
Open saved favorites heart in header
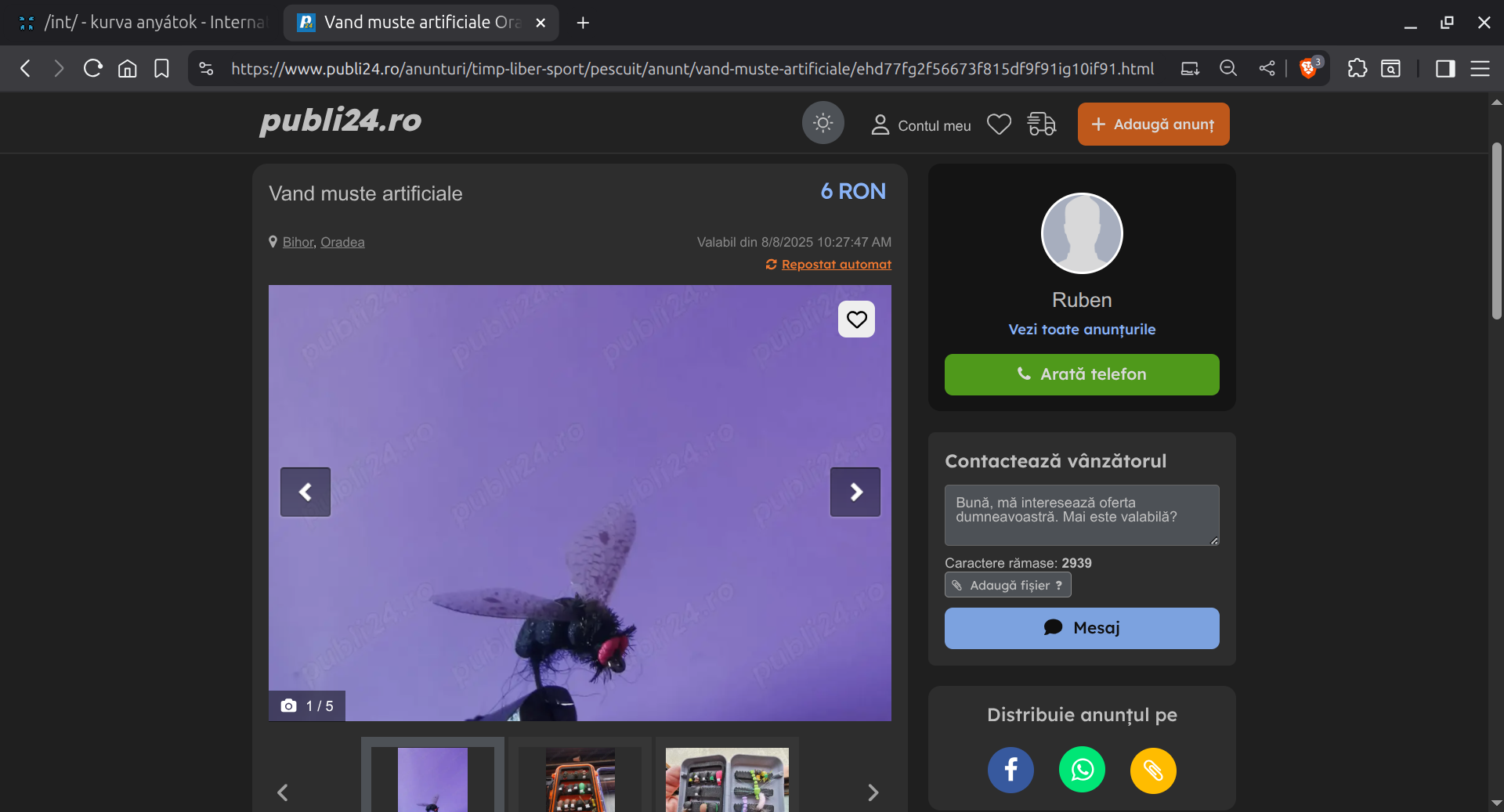(999, 124)
